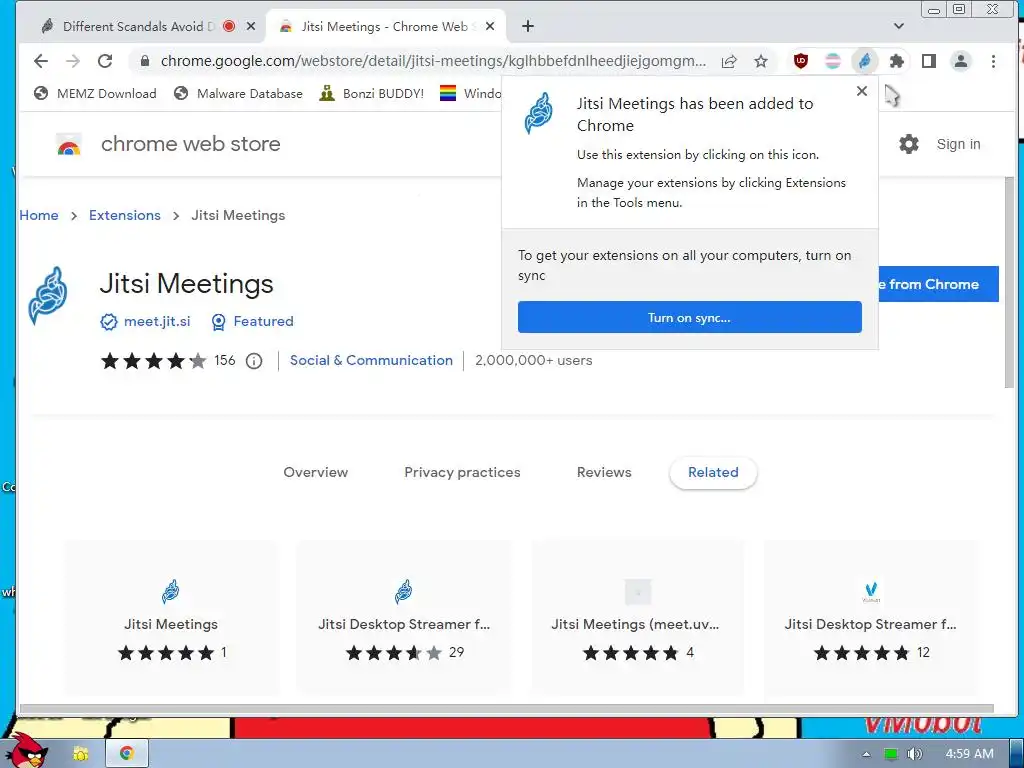Click the recording indicator on first tab
The width and height of the screenshot is (1024, 768).
tap(229, 27)
